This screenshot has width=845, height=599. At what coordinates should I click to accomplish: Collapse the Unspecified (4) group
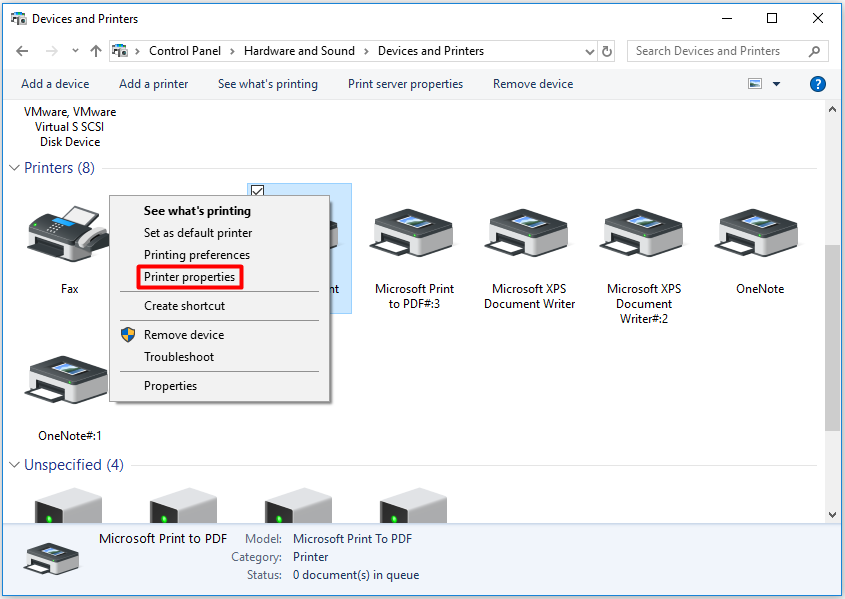click(x=15, y=465)
